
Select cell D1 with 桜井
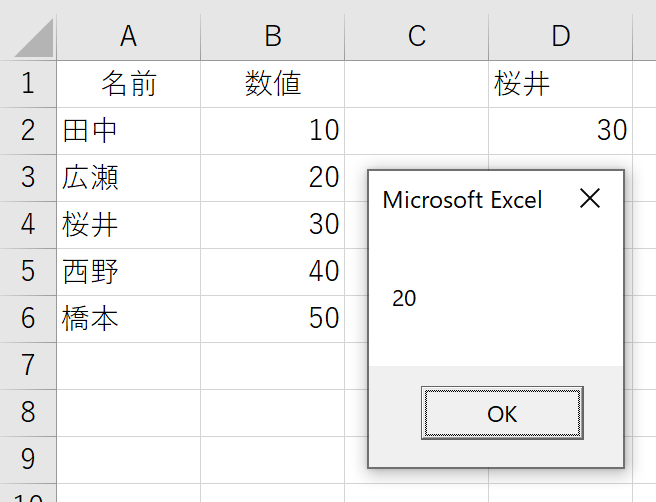(x=561, y=84)
